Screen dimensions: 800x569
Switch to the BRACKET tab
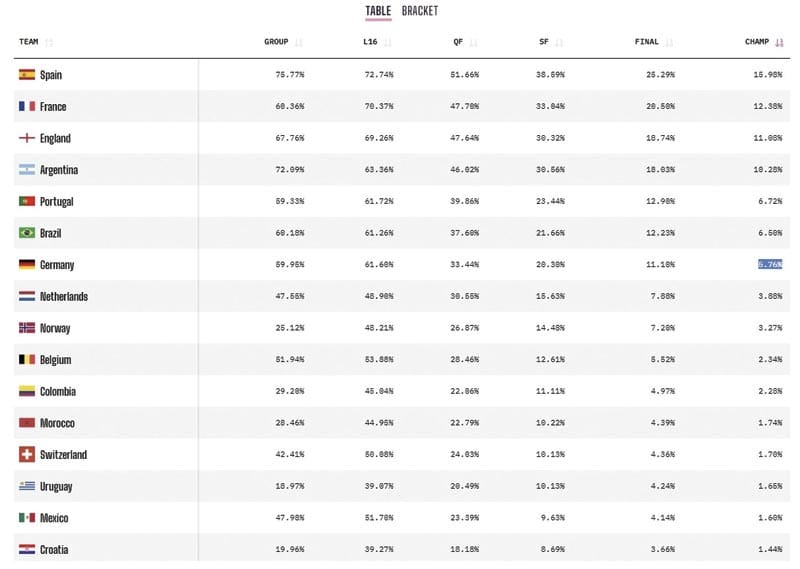click(x=420, y=11)
